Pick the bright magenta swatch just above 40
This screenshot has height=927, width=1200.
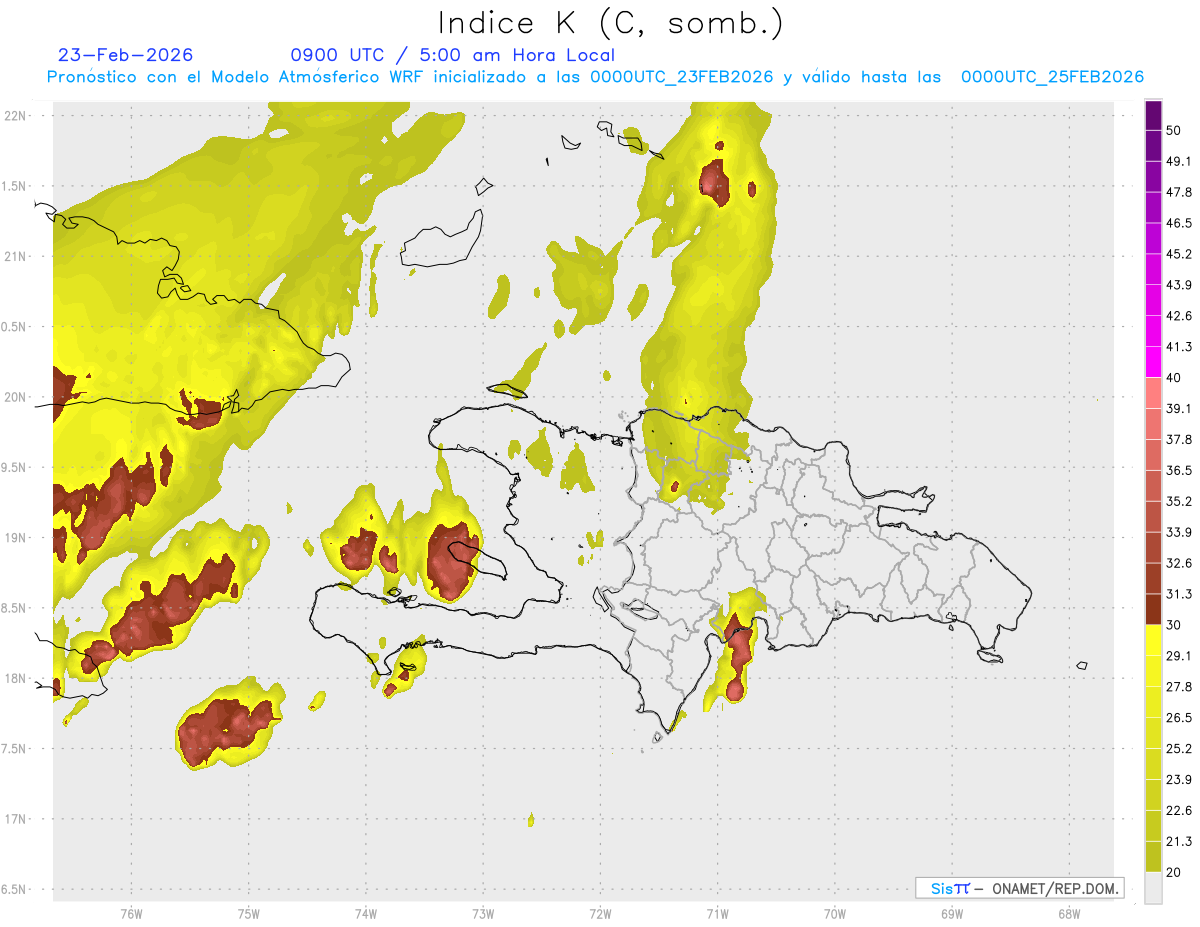point(1153,362)
